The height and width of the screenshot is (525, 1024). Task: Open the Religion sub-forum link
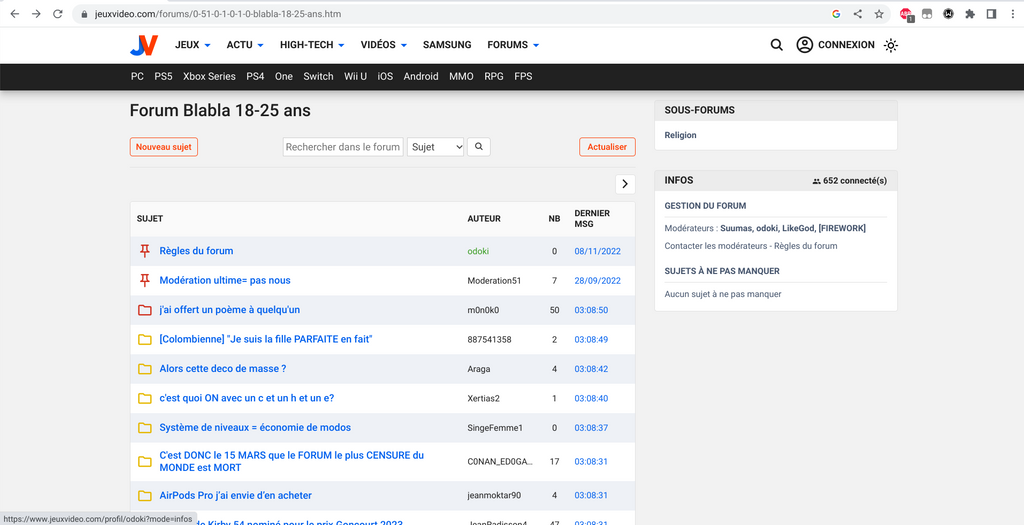coord(680,135)
